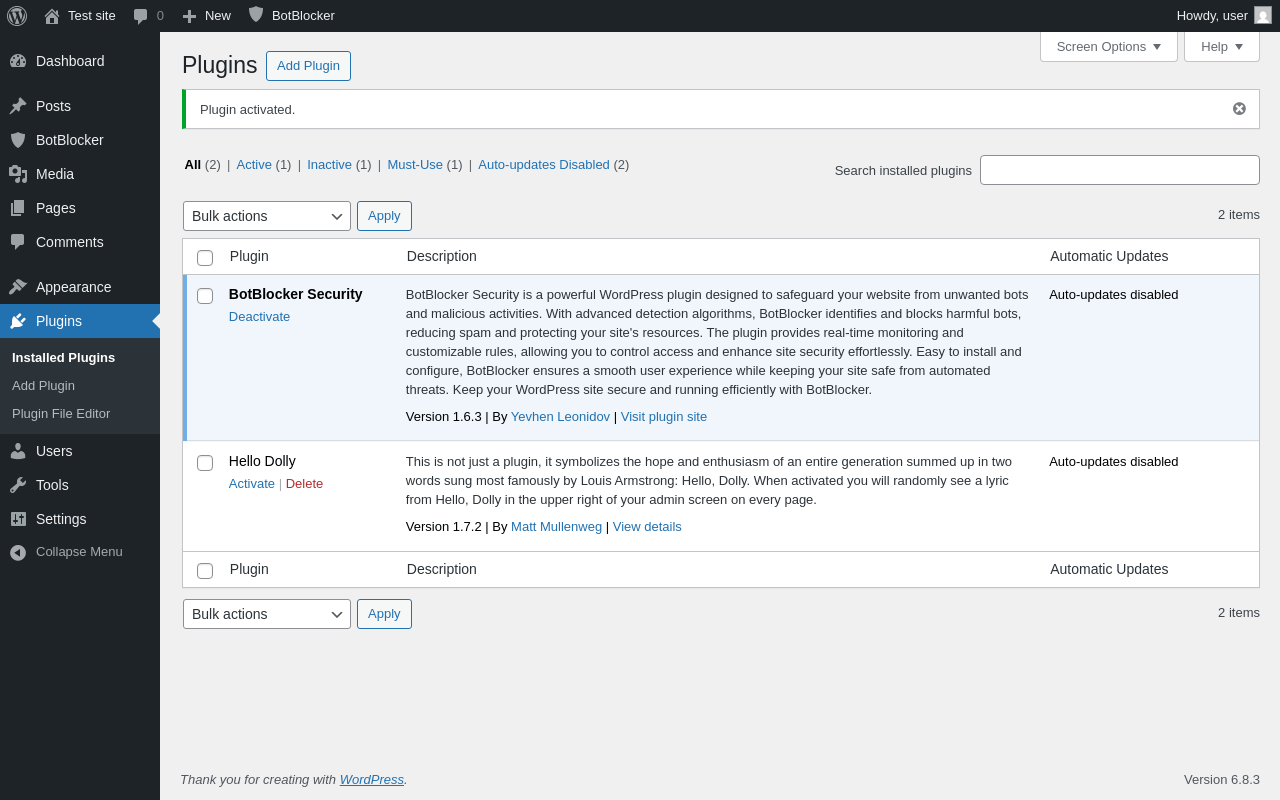The image size is (1280, 800).
Task: Dismiss the Plugin activated notice
Action: click(1239, 109)
